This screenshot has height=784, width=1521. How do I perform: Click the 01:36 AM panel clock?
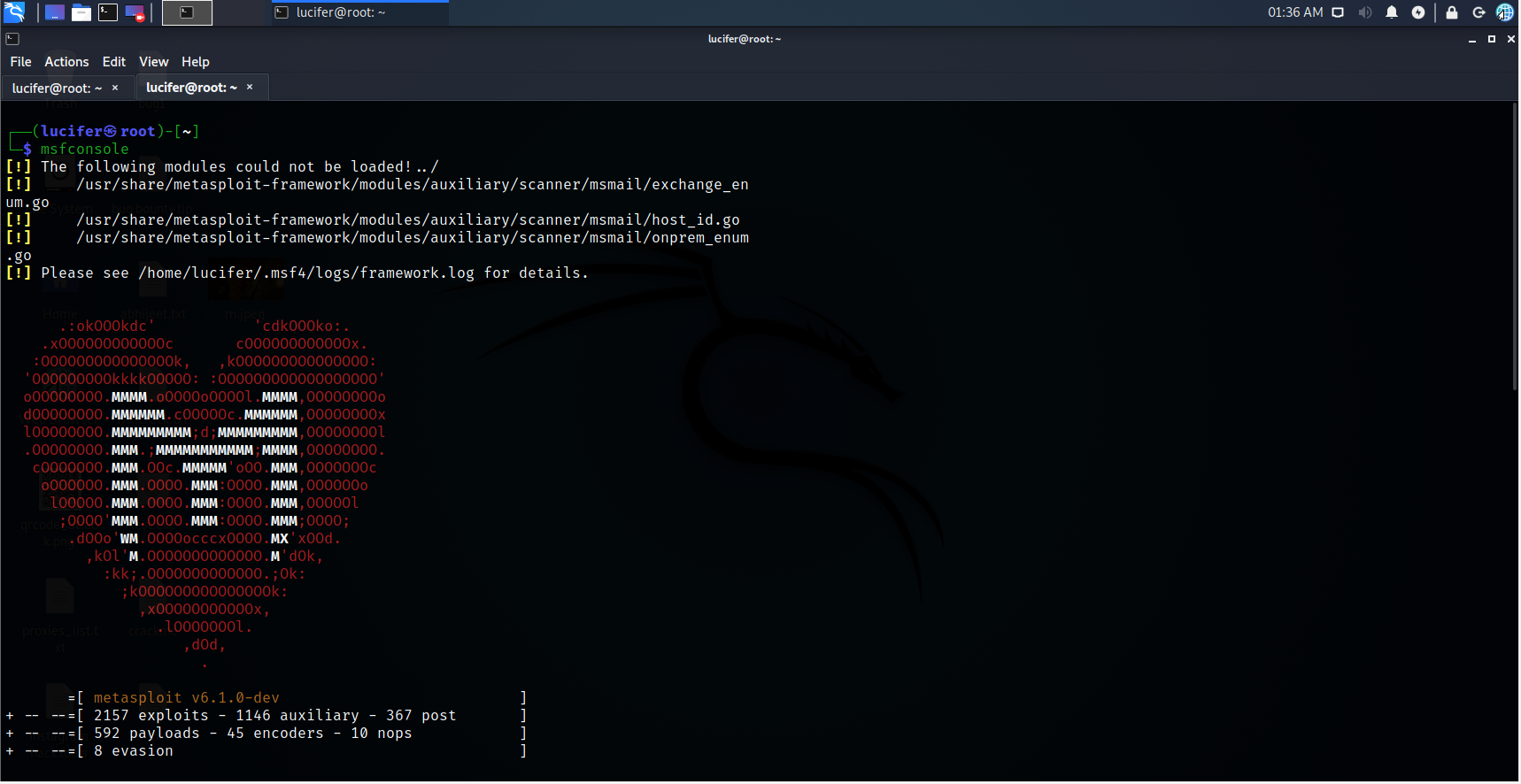tap(1294, 12)
